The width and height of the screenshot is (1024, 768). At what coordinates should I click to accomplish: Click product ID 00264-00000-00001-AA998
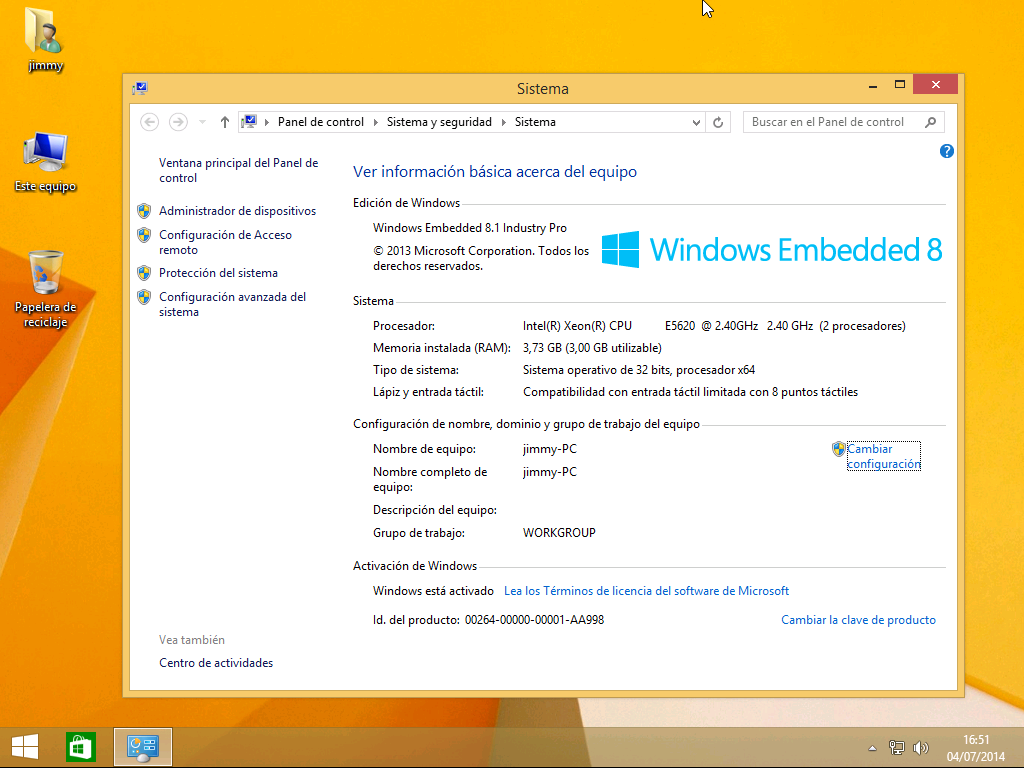click(x=534, y=620)
